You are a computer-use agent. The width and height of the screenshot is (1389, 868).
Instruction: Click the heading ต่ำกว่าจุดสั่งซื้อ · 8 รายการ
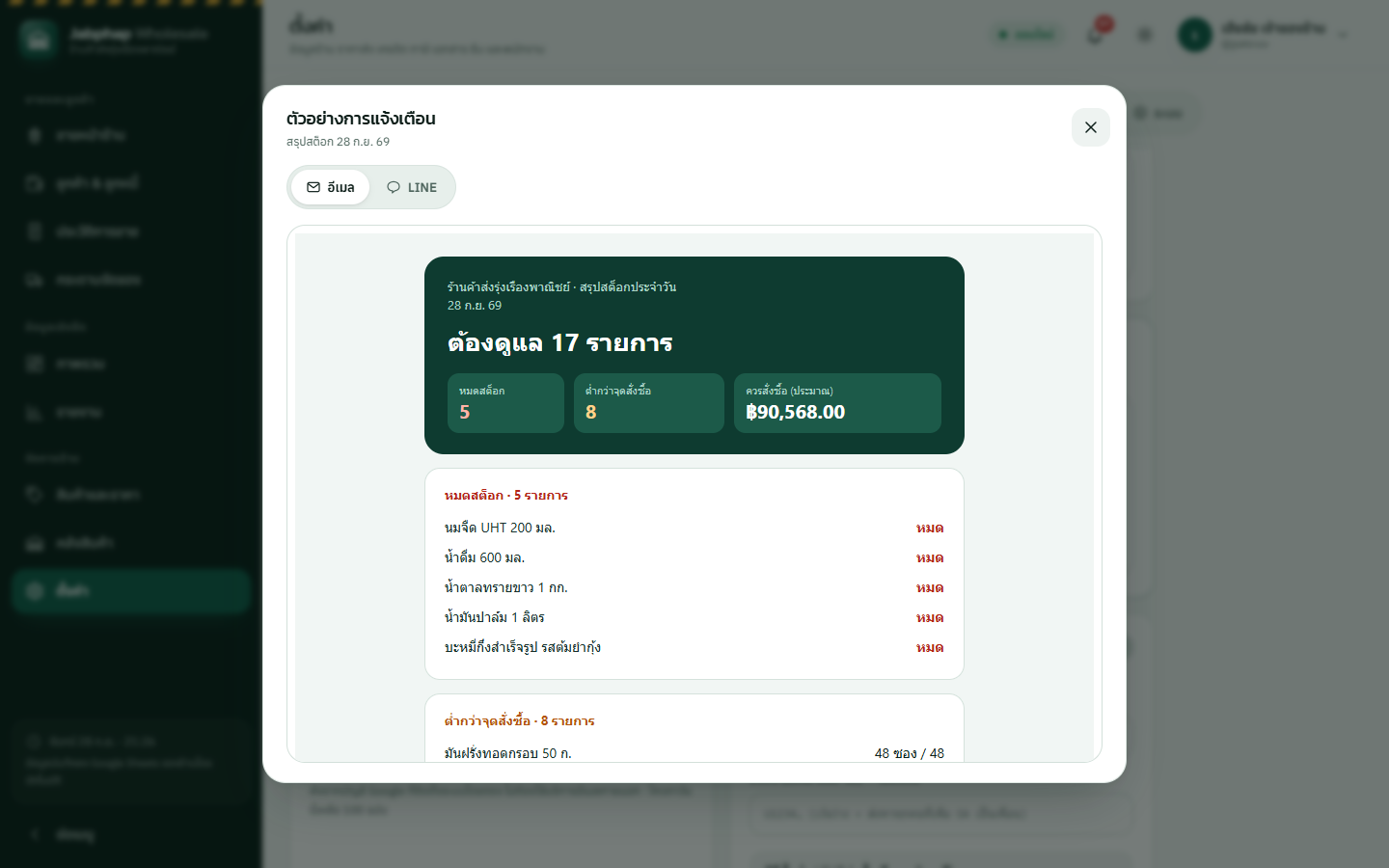520,720
